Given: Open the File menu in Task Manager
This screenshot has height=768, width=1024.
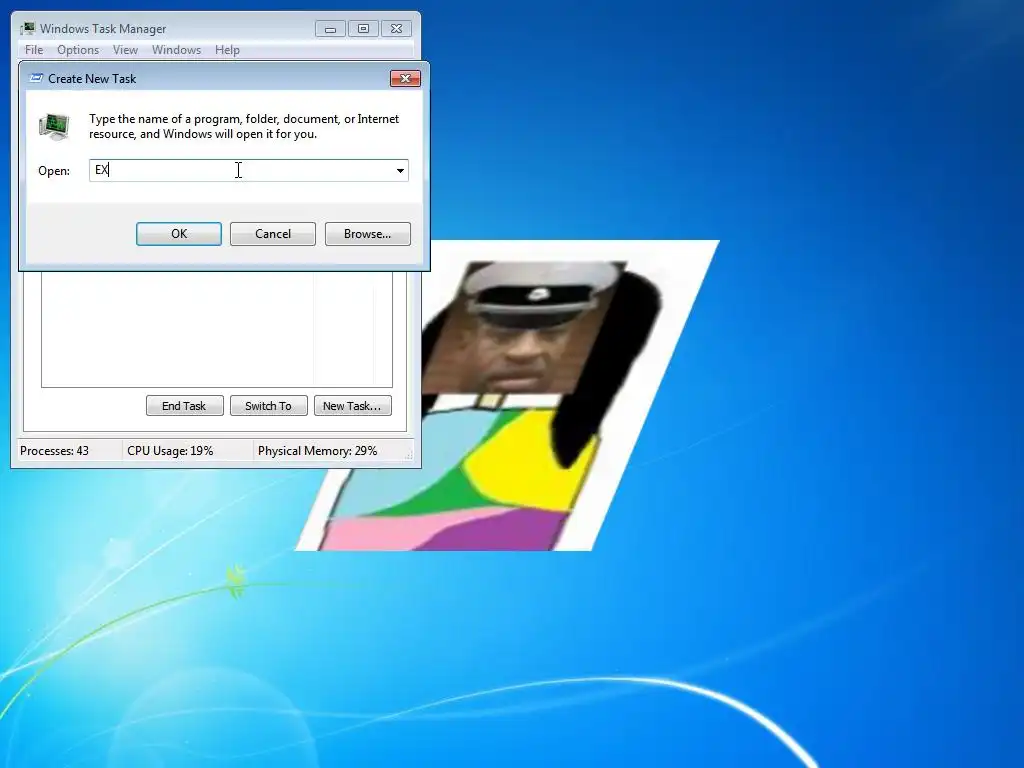Looking at the screenshot, I should tap(34, 50).
